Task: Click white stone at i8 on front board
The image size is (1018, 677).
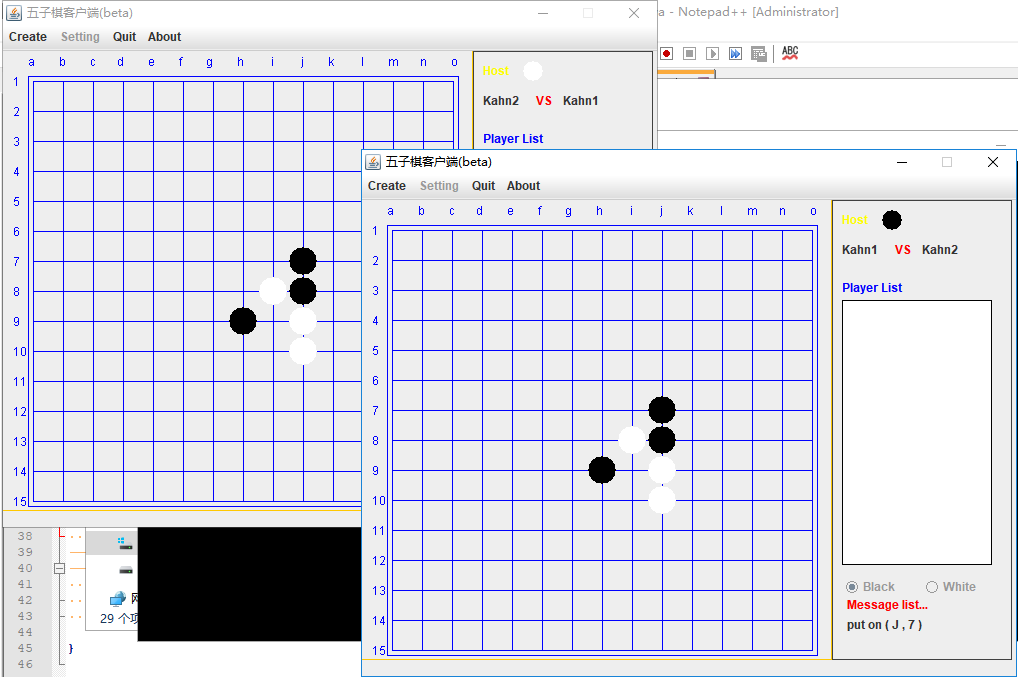Action: point(632,440)
